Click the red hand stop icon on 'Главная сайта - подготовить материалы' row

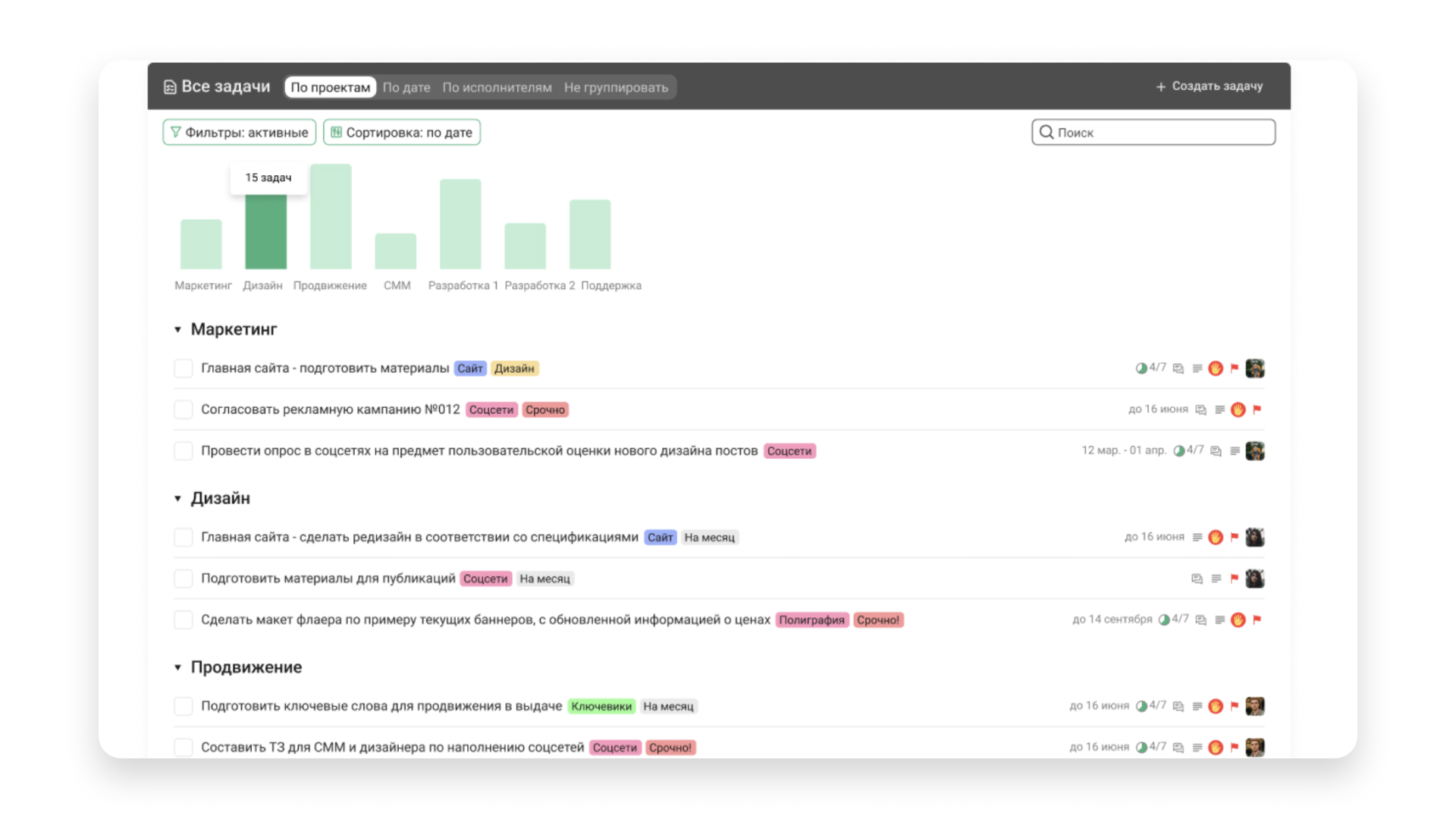tap(1216, 369)
